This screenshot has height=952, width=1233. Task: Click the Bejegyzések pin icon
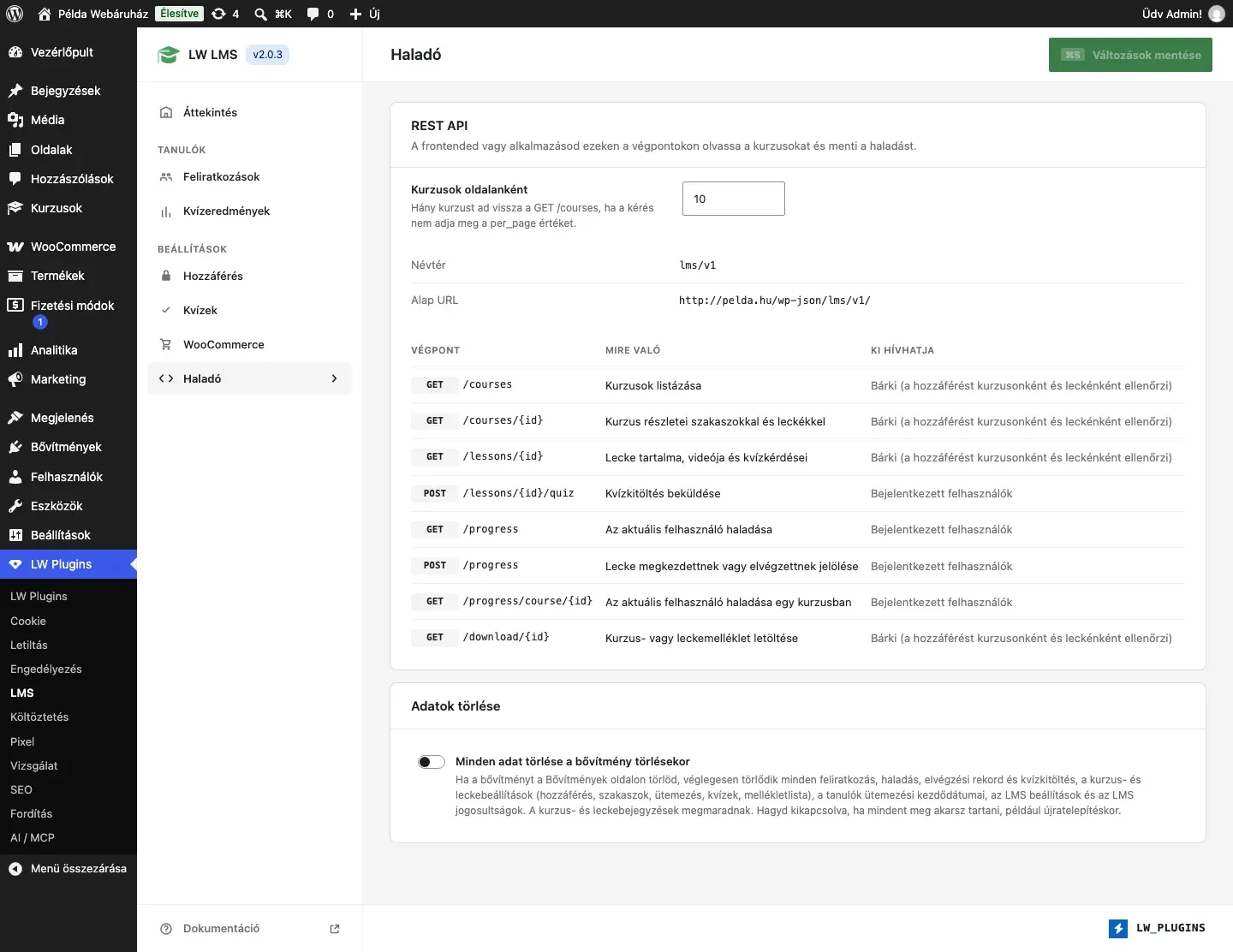tap(15, 91)
